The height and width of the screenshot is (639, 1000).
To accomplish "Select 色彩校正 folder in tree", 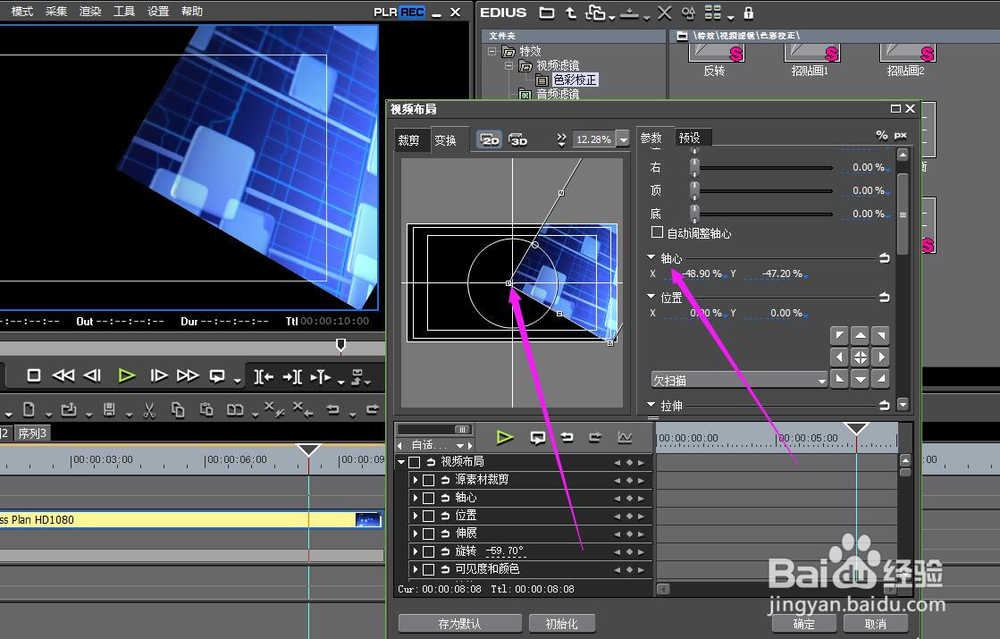I will (x=575, y=80).
